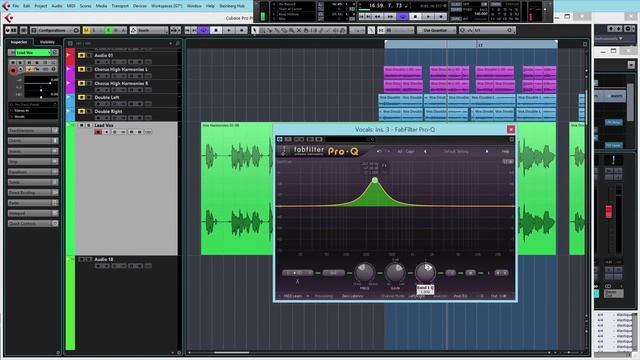Image resolution: width=640 pixels, height=360 pixels.
Task: Click fast forward button in transport panel
Action: pyautogui.click(x=390, y=17)
